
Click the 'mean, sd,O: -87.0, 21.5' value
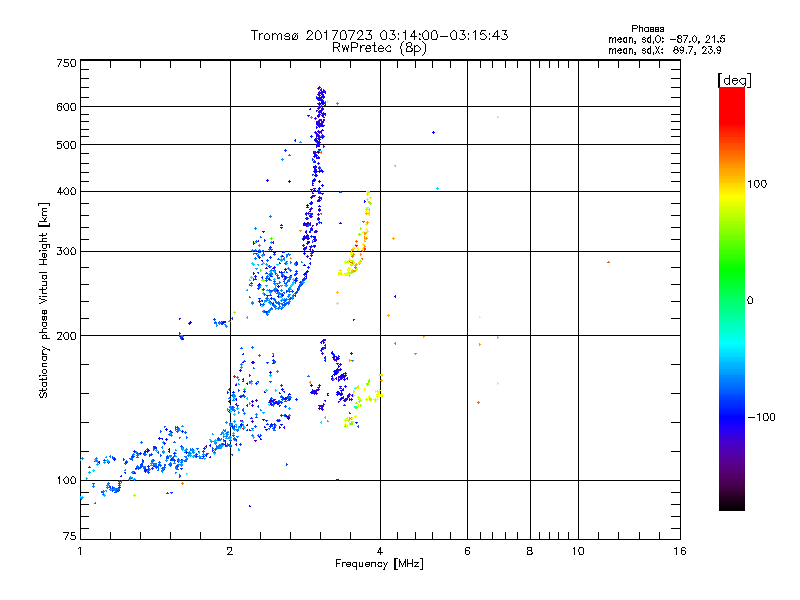[x=667, y=39]
